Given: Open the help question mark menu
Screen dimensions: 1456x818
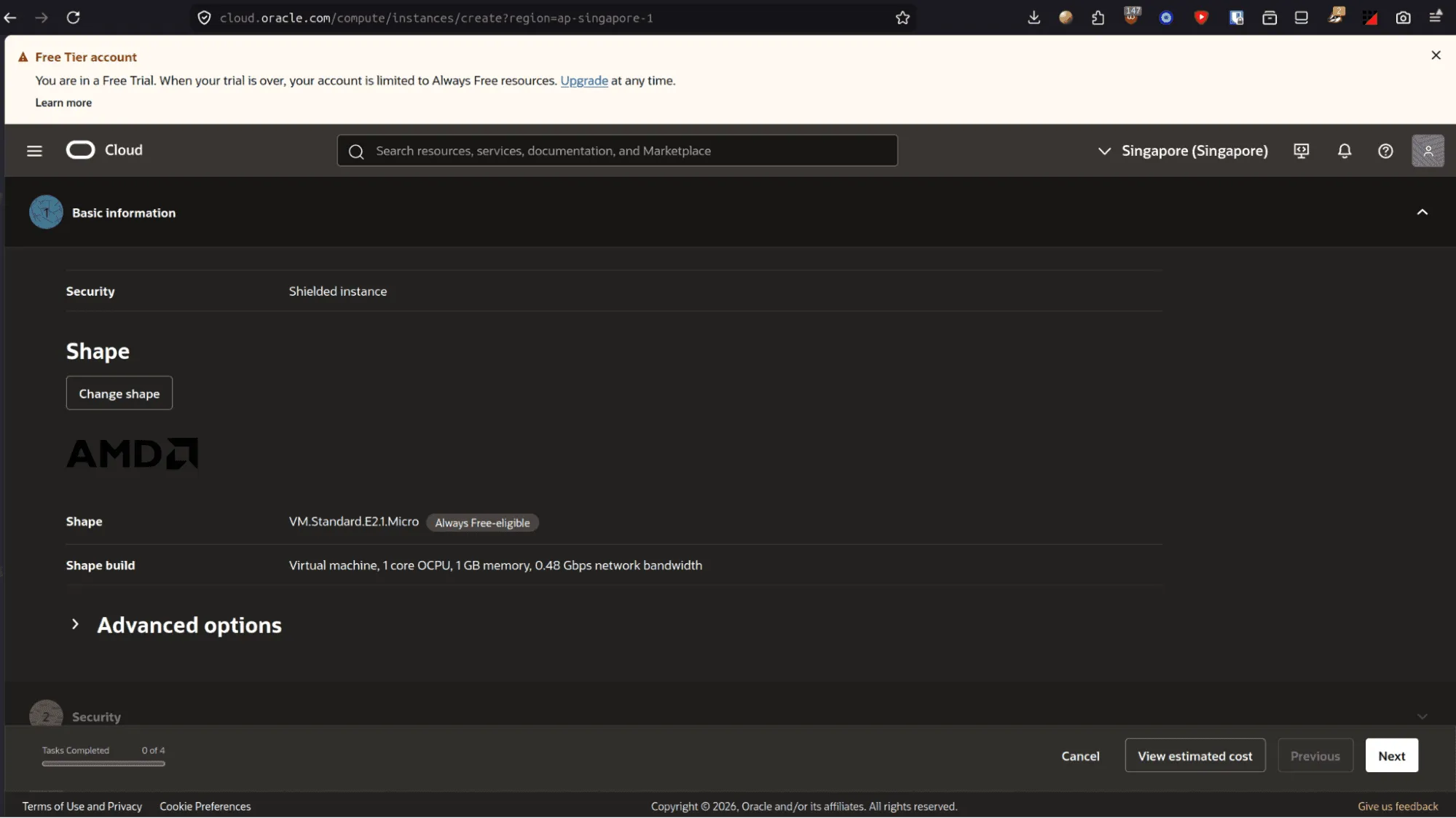Looking at the screenshot, I should [1385, 151].
